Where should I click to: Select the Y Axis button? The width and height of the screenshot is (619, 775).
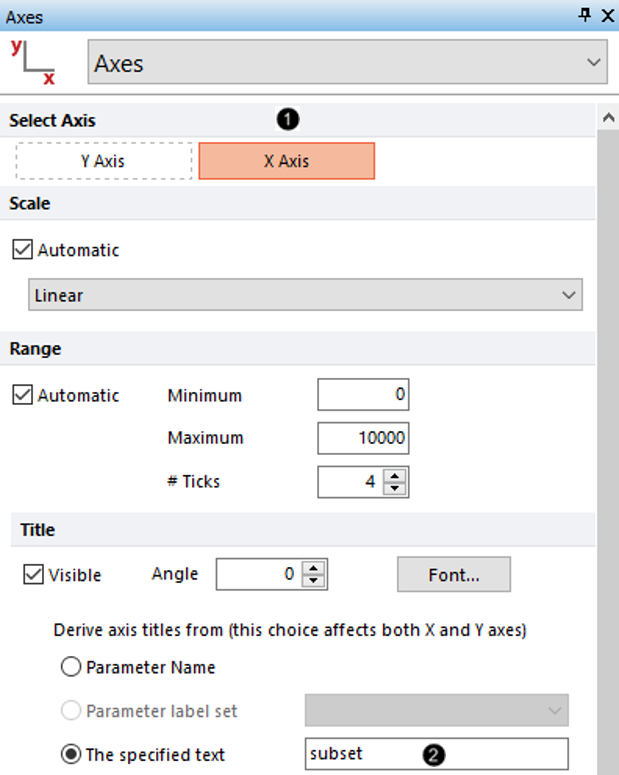pos(104,161)
